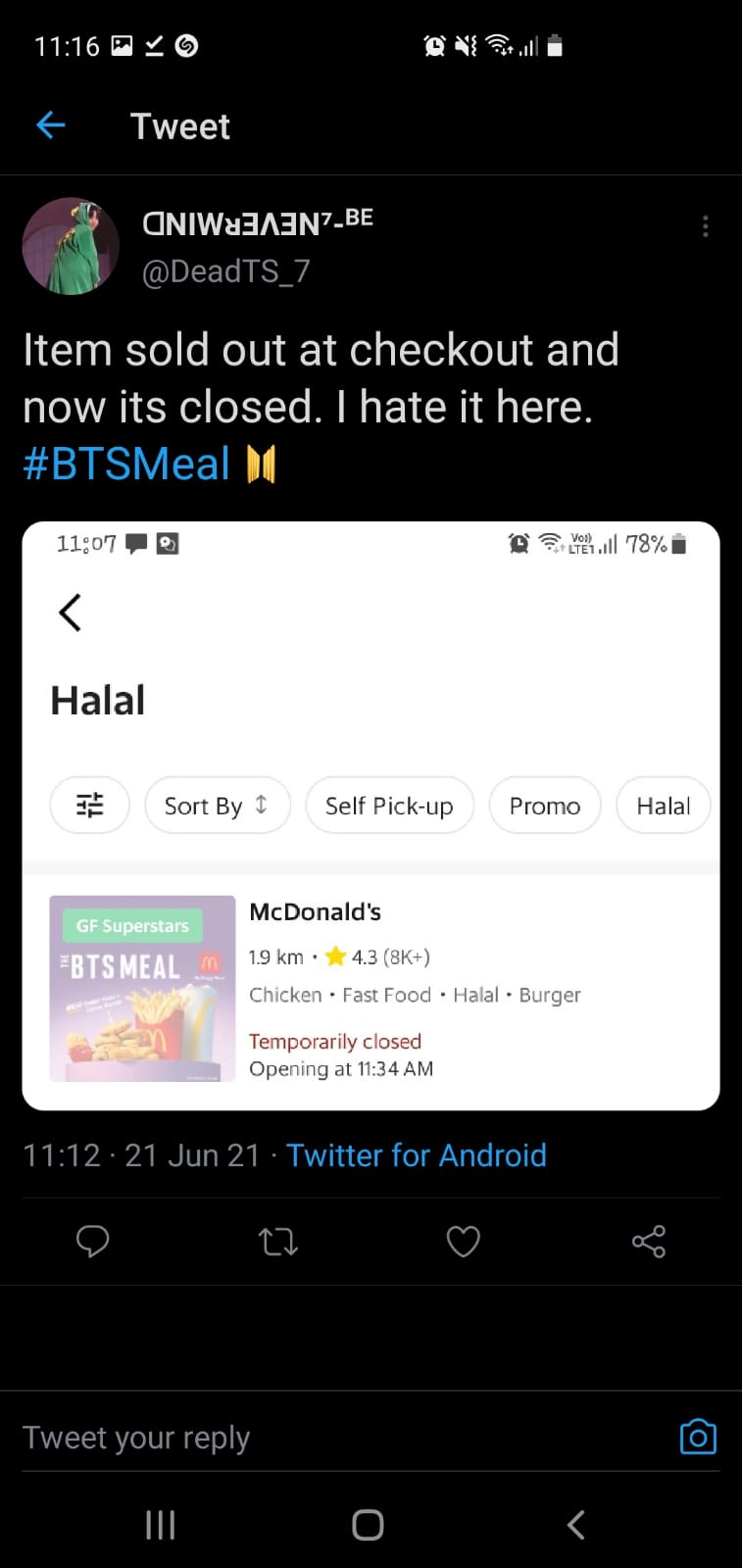This screenshot has height=1568, width=742.
Task: Open the Twitter for Android link
Action: pyautogui.click(x=416, y=1154)
